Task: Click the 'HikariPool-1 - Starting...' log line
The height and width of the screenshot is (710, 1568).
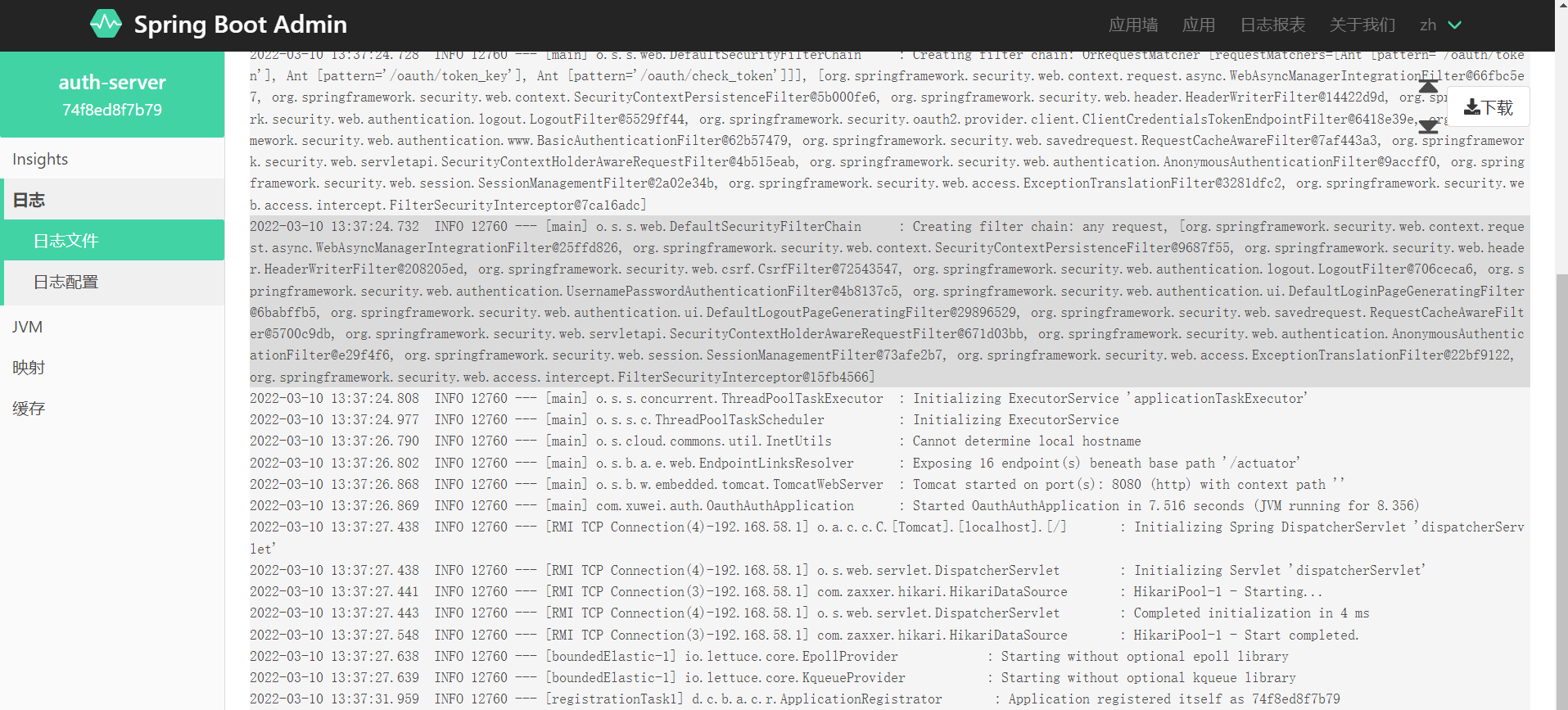Action: coord(889,591)
